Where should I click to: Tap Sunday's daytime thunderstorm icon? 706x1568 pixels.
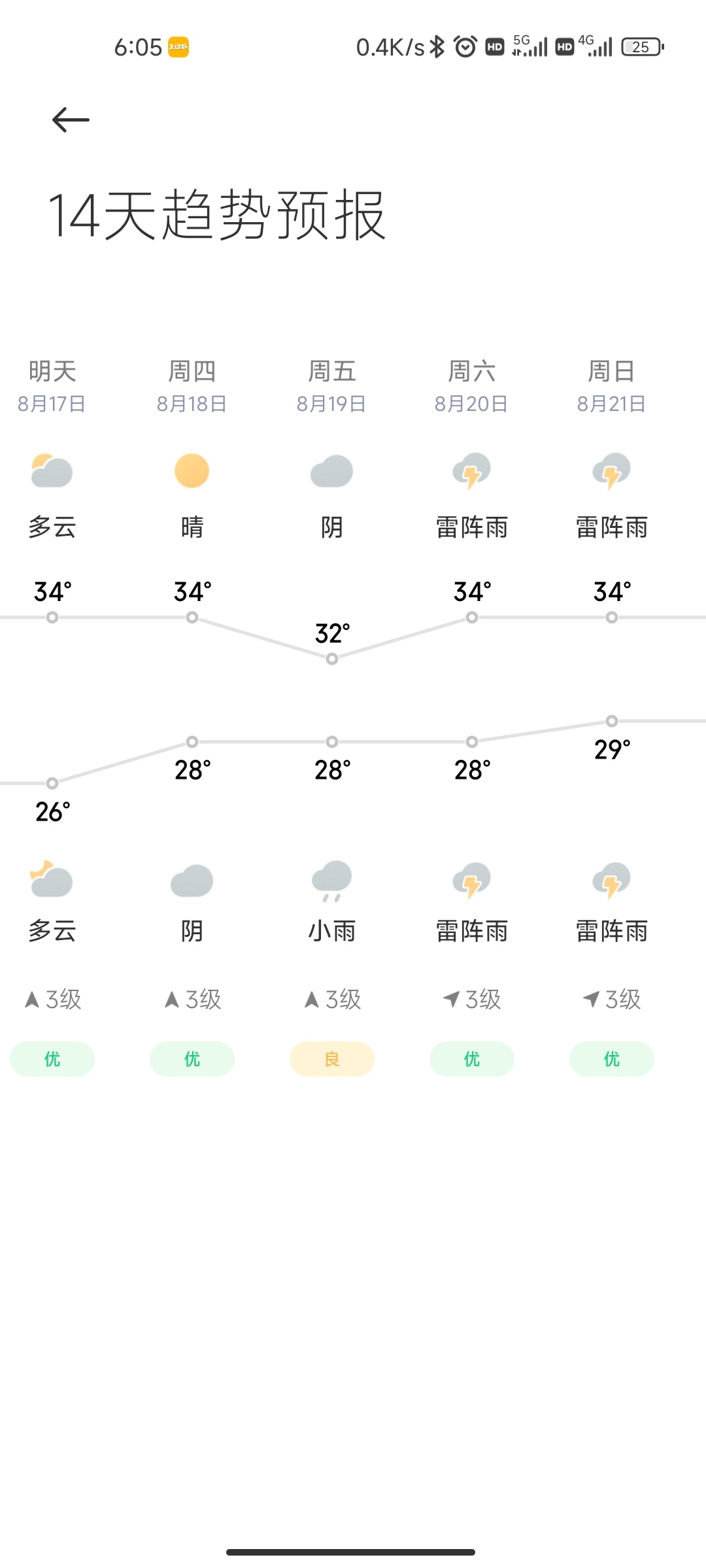(611, 471)
